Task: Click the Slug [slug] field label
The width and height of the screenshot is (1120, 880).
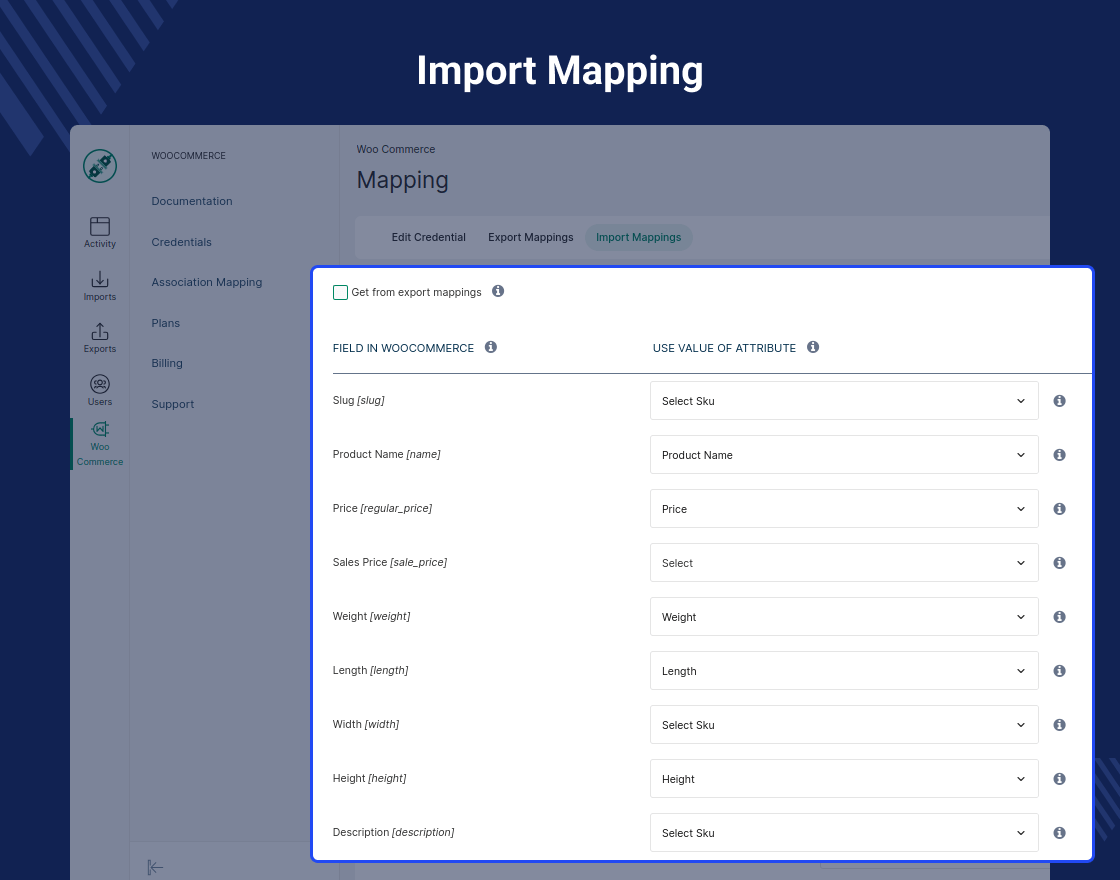Action: tap(359, 400)
